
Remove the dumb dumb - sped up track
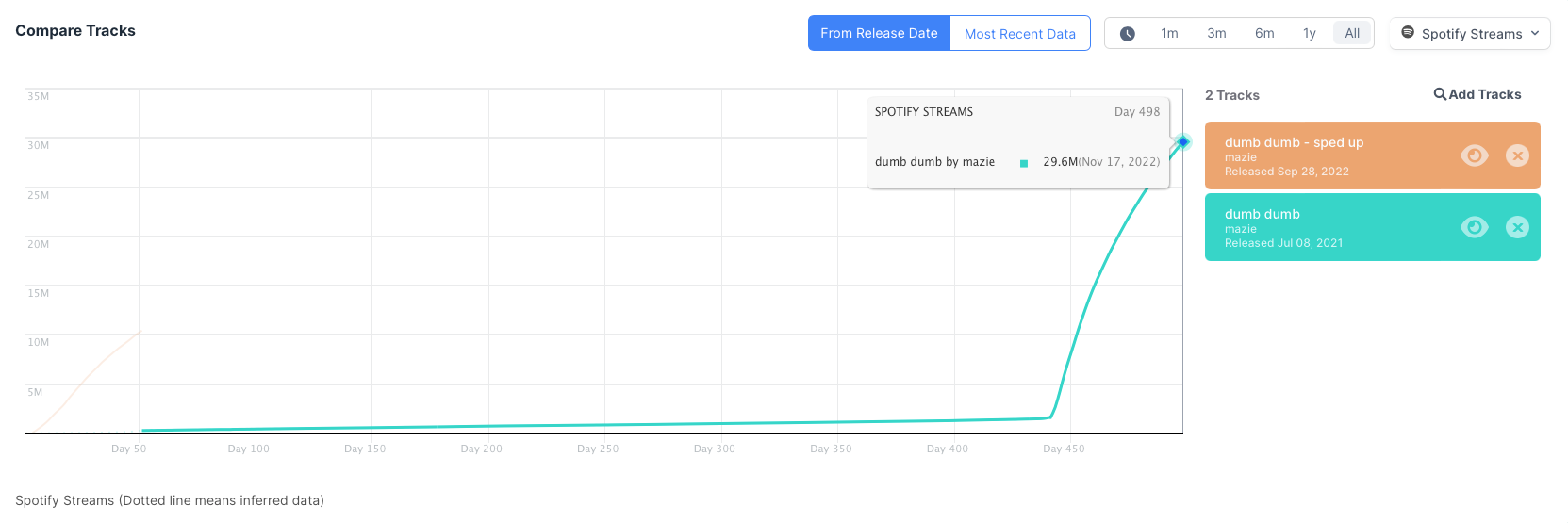tap(1516, 155)
